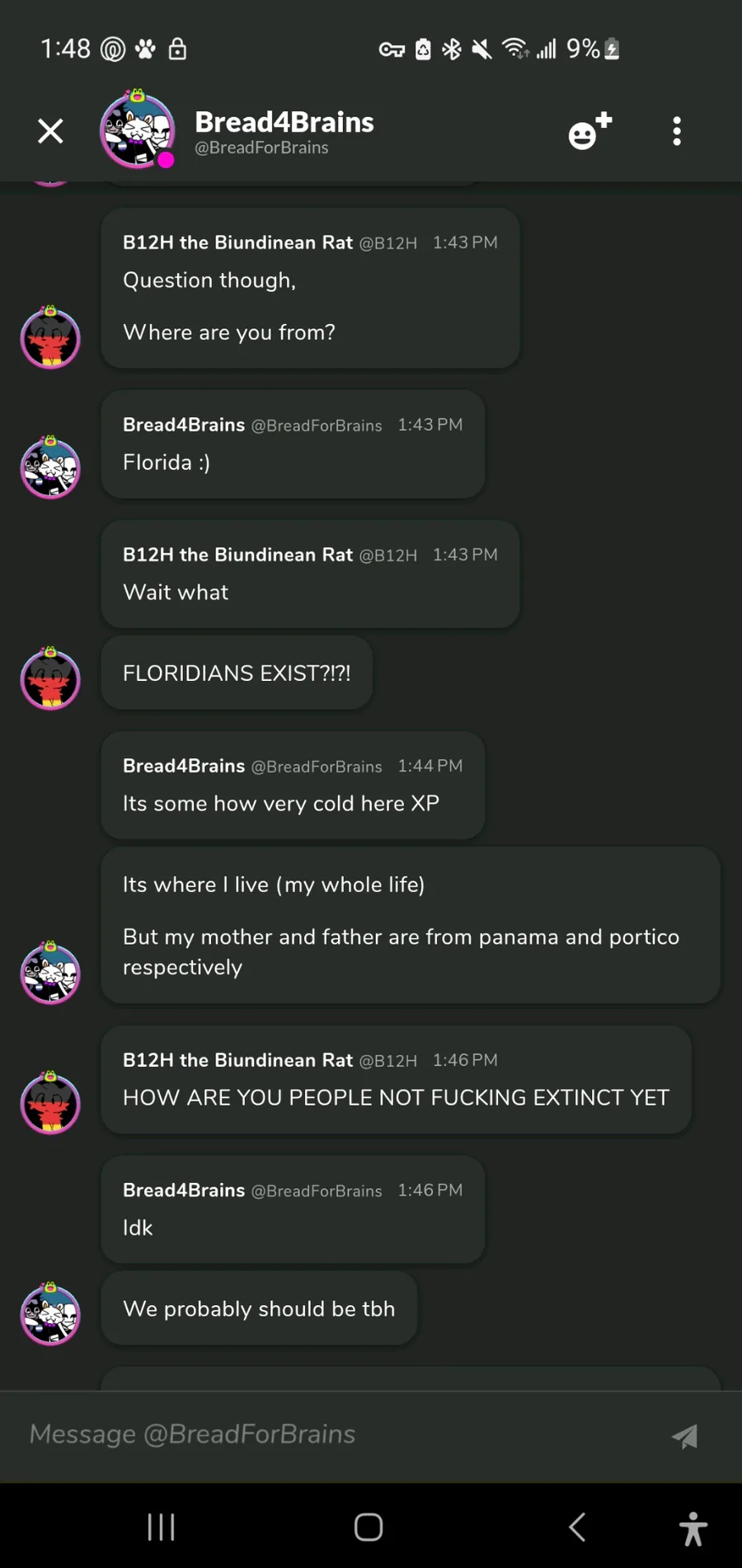Tap Bread4Brains avatar next to 'Florida :)'
The width and height of the screenshot is (742, 1568).
pos(50,467)
